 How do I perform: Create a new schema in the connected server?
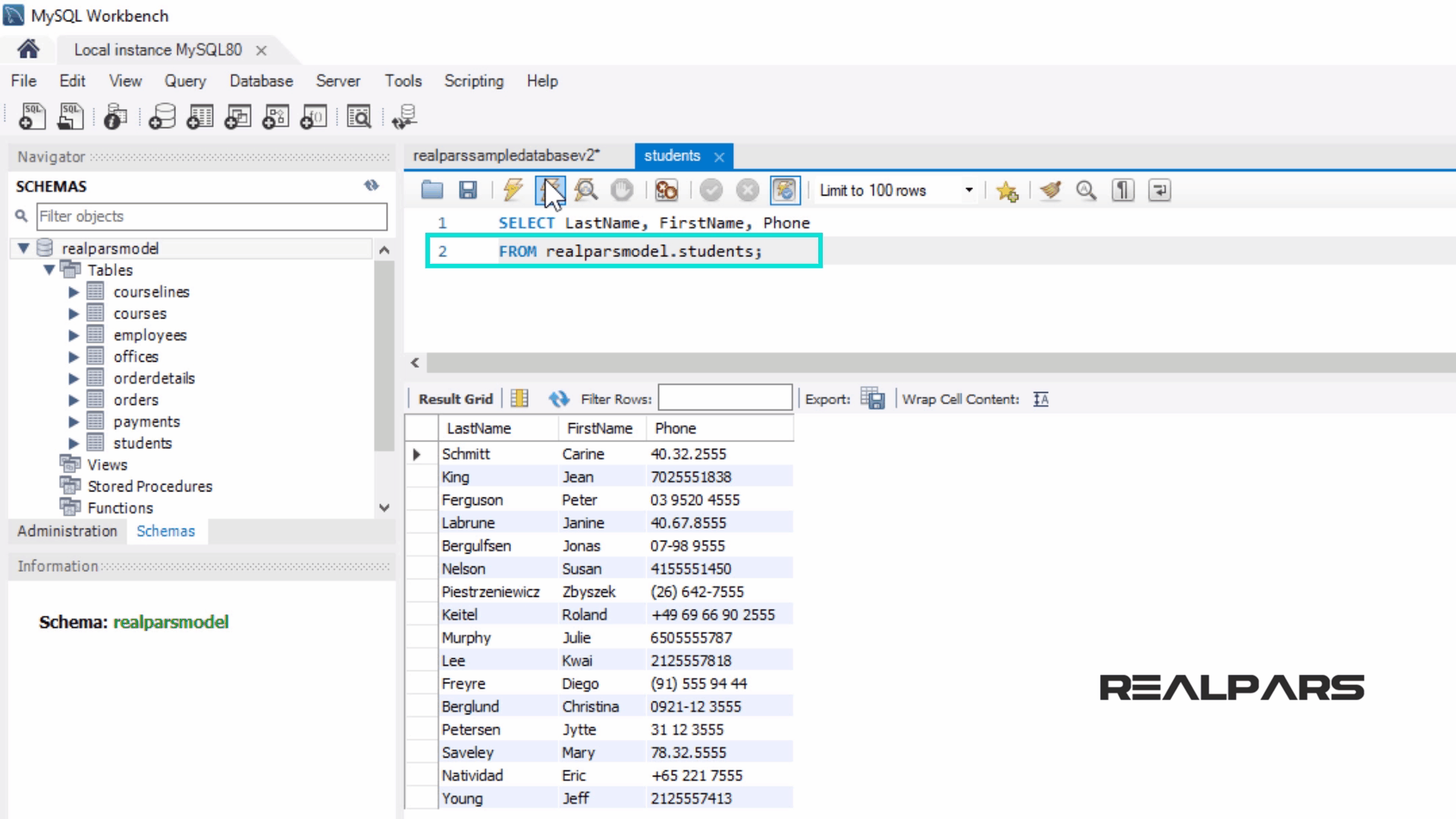click(x=162, y=116)
